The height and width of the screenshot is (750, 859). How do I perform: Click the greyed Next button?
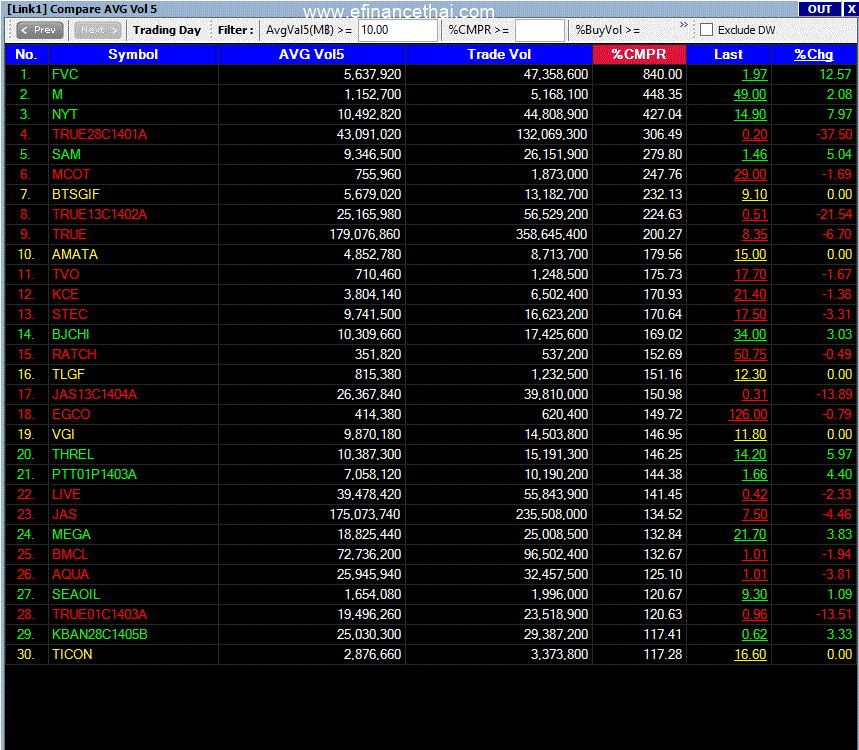click(97, 30)
